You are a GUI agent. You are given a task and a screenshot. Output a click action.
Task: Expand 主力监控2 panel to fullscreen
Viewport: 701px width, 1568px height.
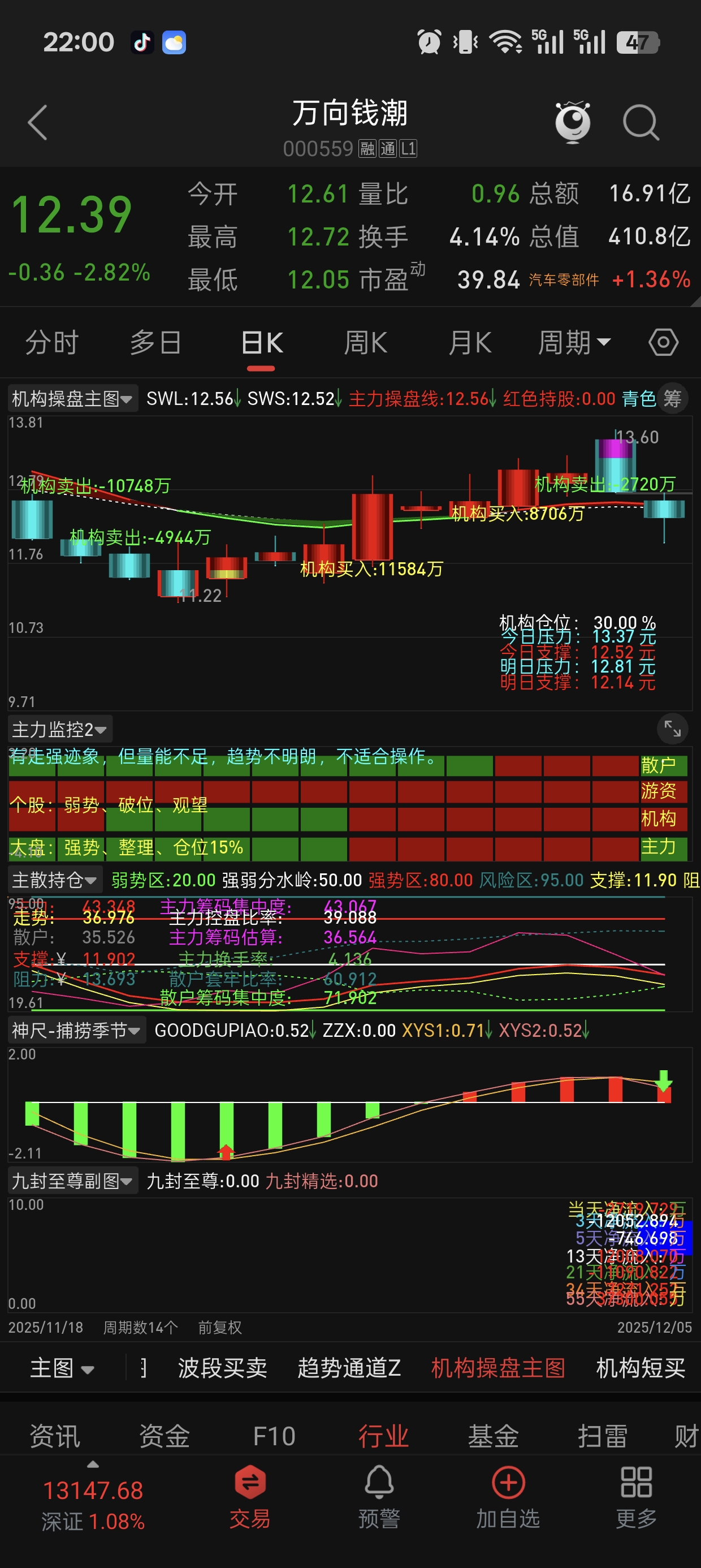tap(672, 729)
